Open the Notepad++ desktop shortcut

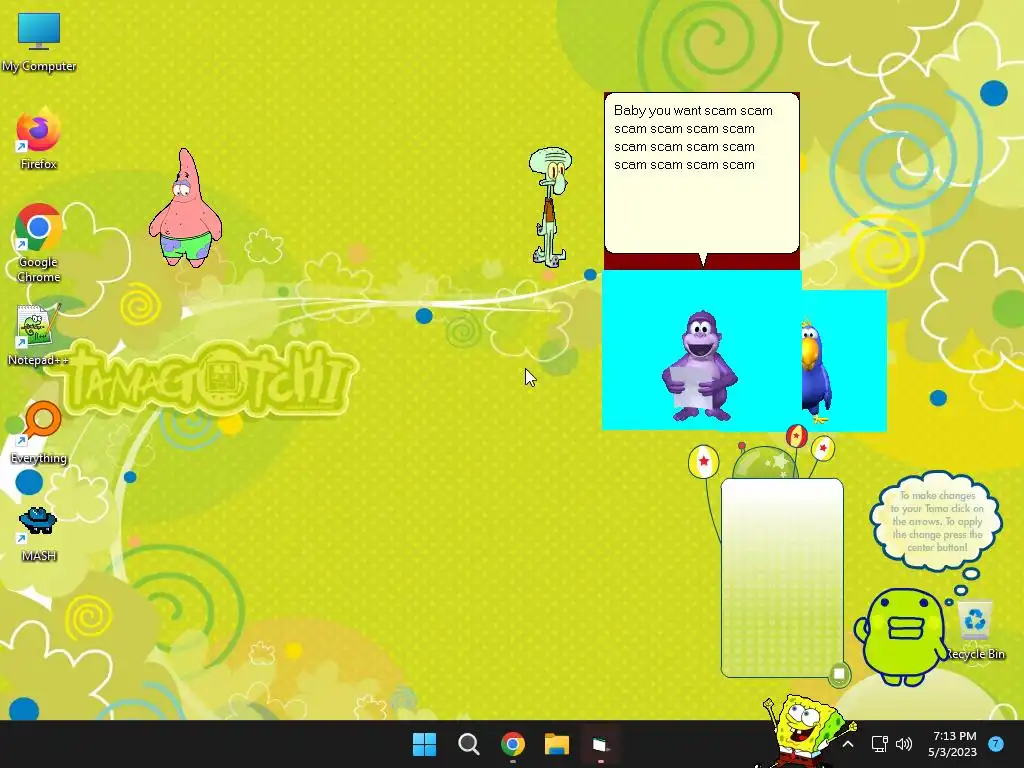click(39, 335)
